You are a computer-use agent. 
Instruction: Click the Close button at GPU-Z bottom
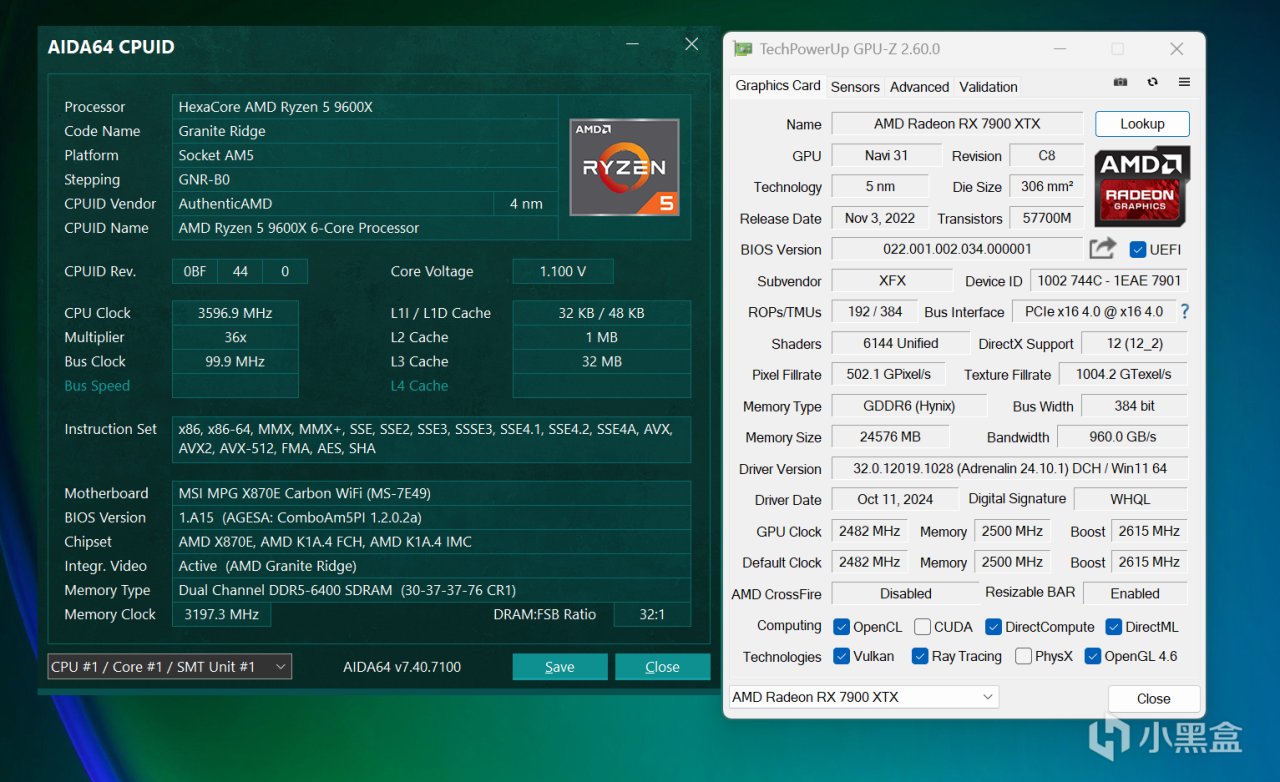pyautogui.click(x=1153, y=699)
